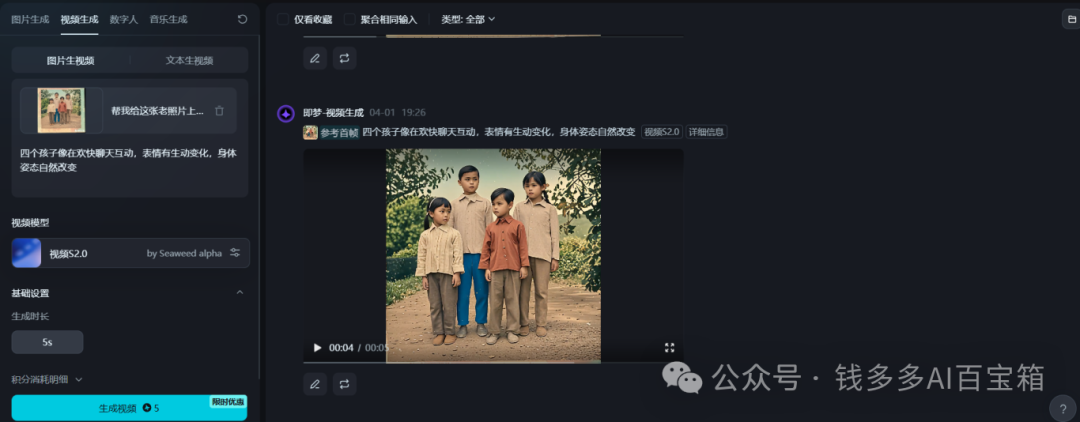Open the help question mark icon
This screenshot has height=422, width=1080.
coord(1062,408)
